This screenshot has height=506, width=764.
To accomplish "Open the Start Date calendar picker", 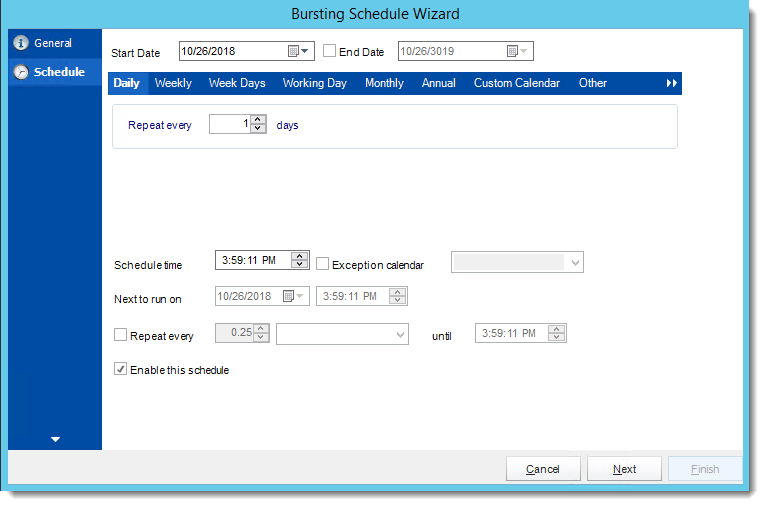I will 298,51.
